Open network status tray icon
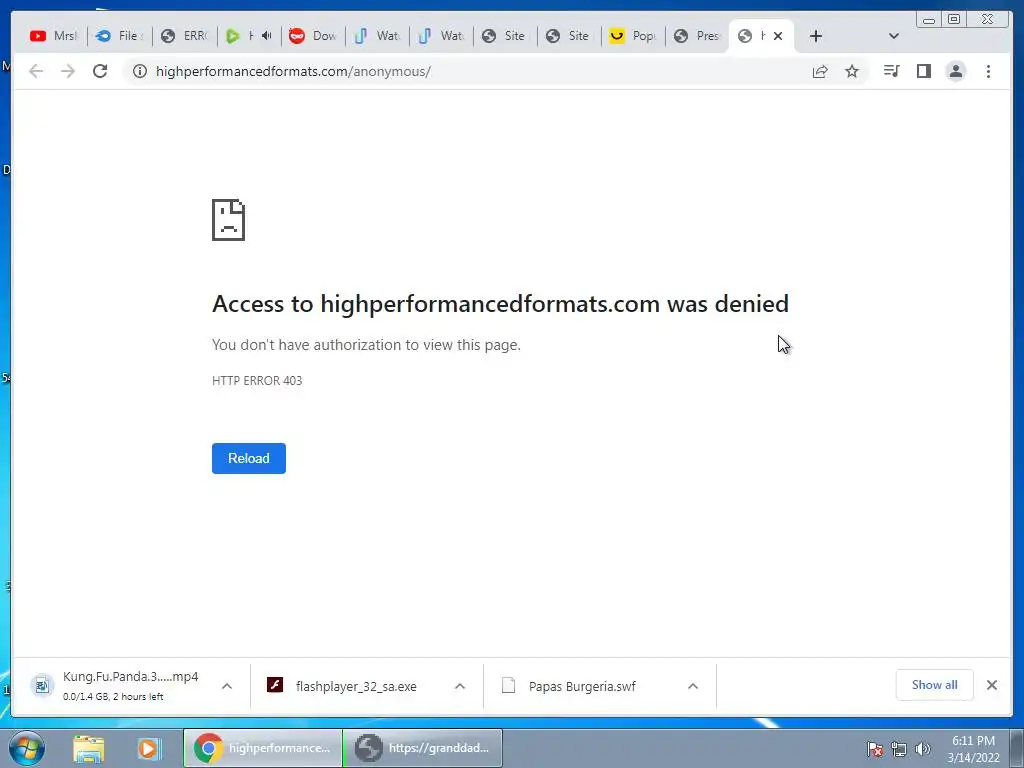This screenshot has height=768, width=1024. click(x=899, y=749)
